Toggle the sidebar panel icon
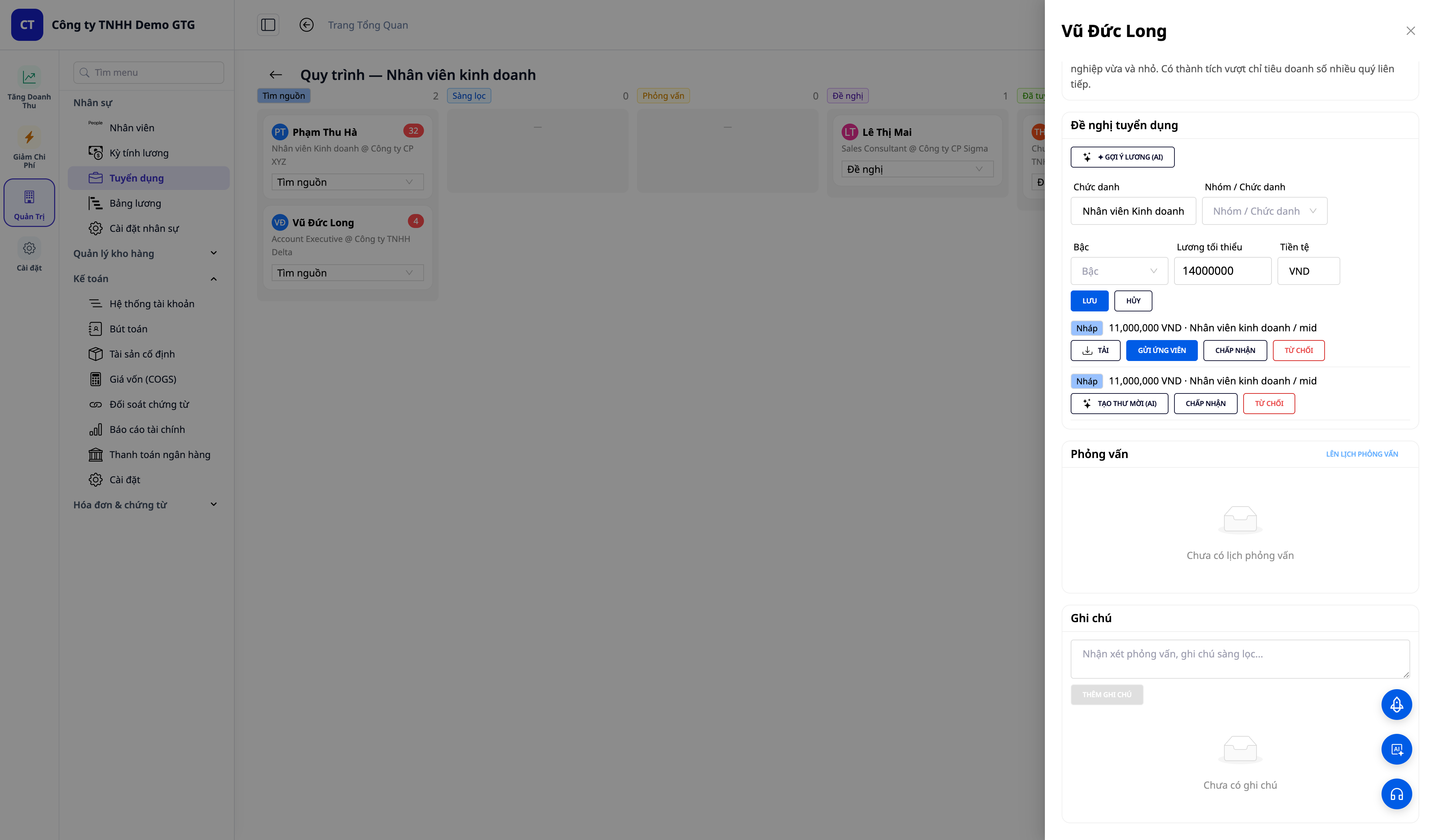Image resolution: width=1436 pixels, height=840 pixels. coord(268,24)
